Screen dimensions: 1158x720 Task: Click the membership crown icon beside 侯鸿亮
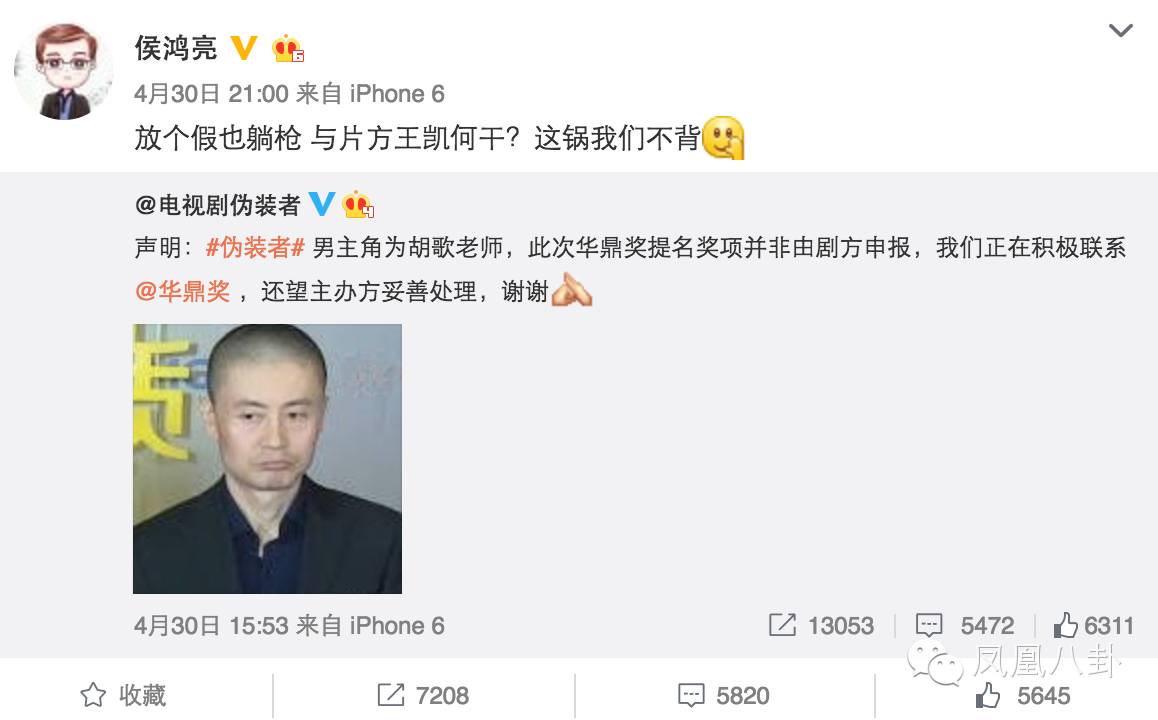coord(287,49)
